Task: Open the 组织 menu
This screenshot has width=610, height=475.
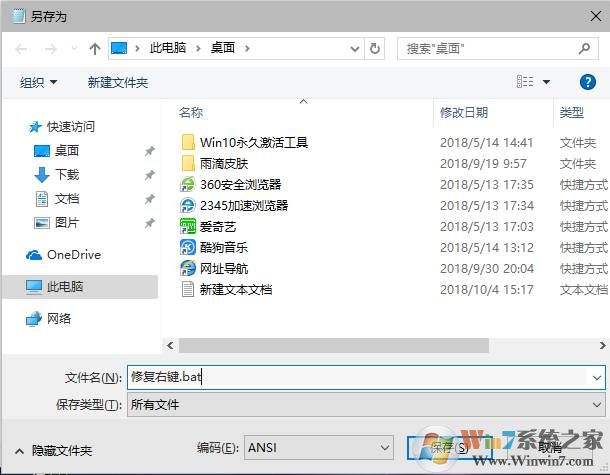Action: (39, 82)
